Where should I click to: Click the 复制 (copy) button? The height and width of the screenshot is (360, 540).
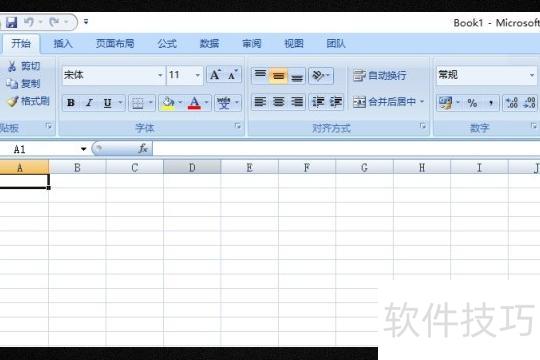click(23, 83)
